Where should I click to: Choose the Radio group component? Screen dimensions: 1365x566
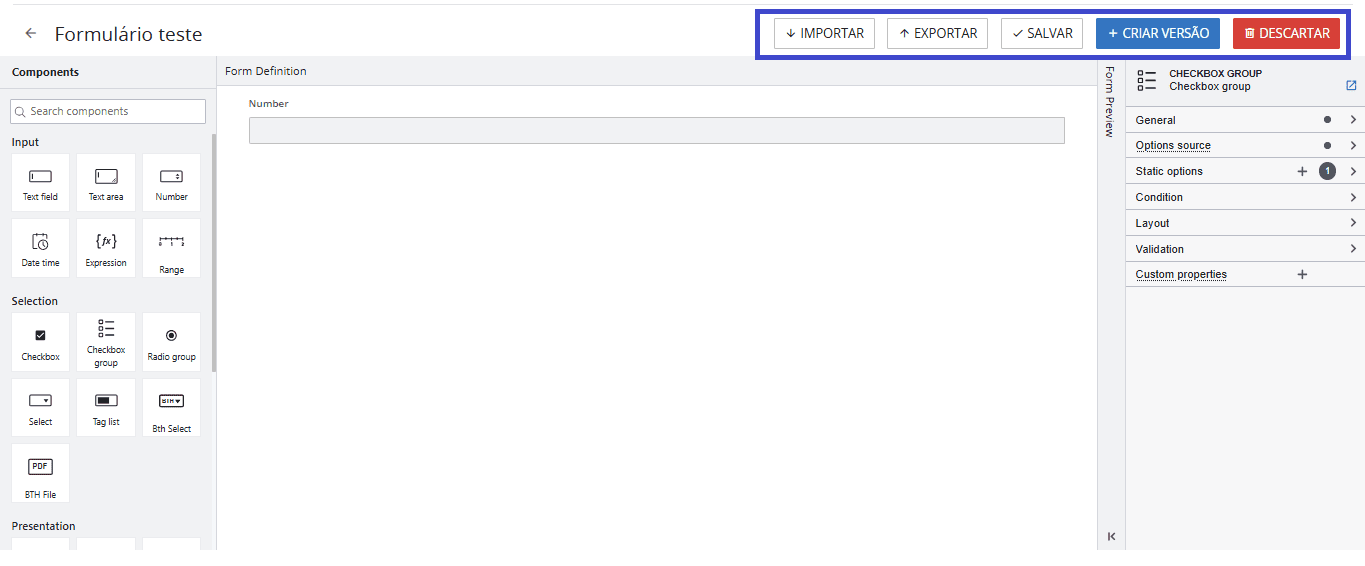(171, 342)
